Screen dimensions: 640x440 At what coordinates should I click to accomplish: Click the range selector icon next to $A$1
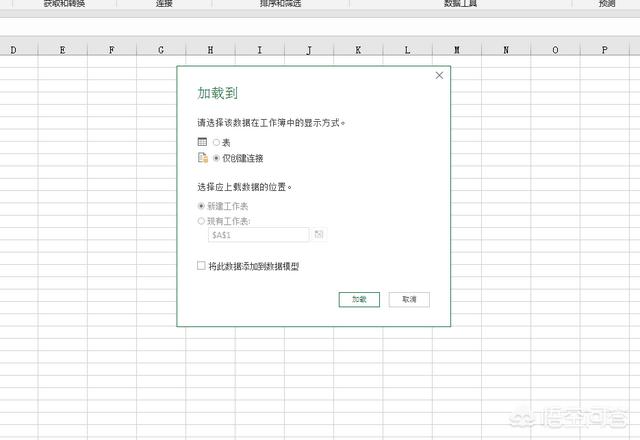[x=319, y=234]
